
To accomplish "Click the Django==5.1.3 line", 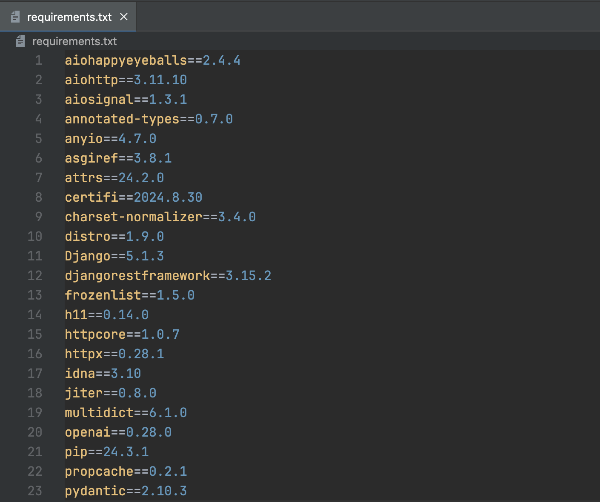I will coord(114,256).
